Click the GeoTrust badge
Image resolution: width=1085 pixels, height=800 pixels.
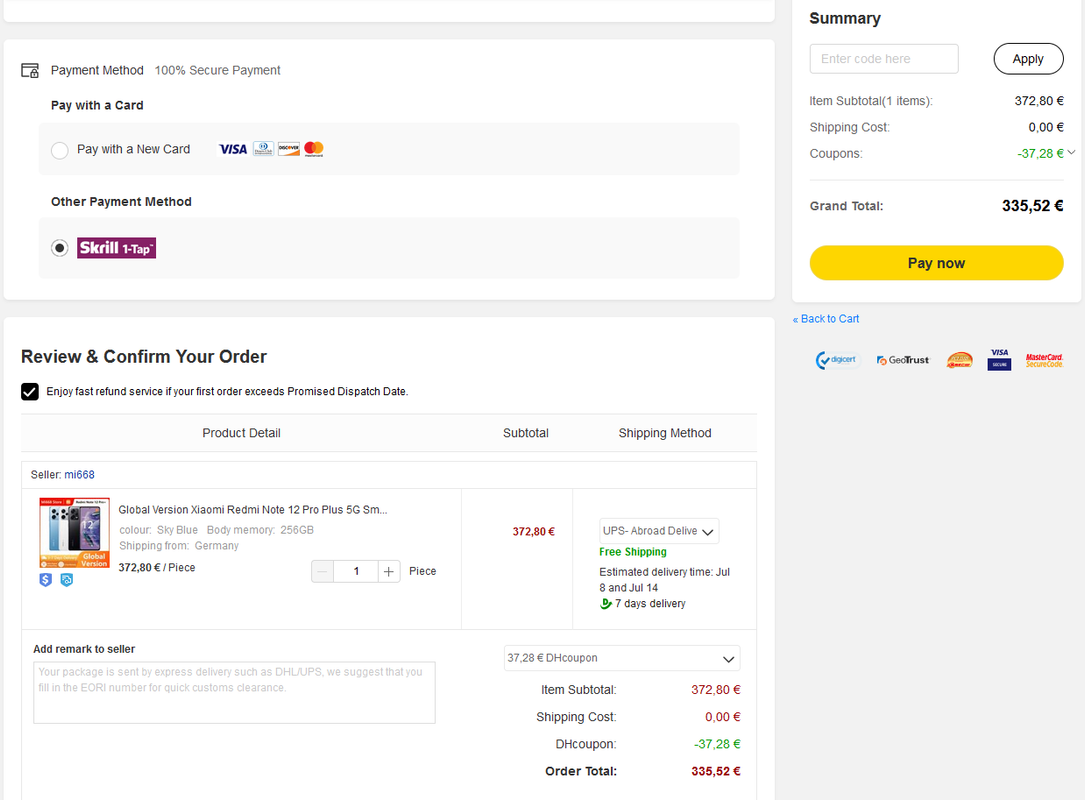(903, 360)
